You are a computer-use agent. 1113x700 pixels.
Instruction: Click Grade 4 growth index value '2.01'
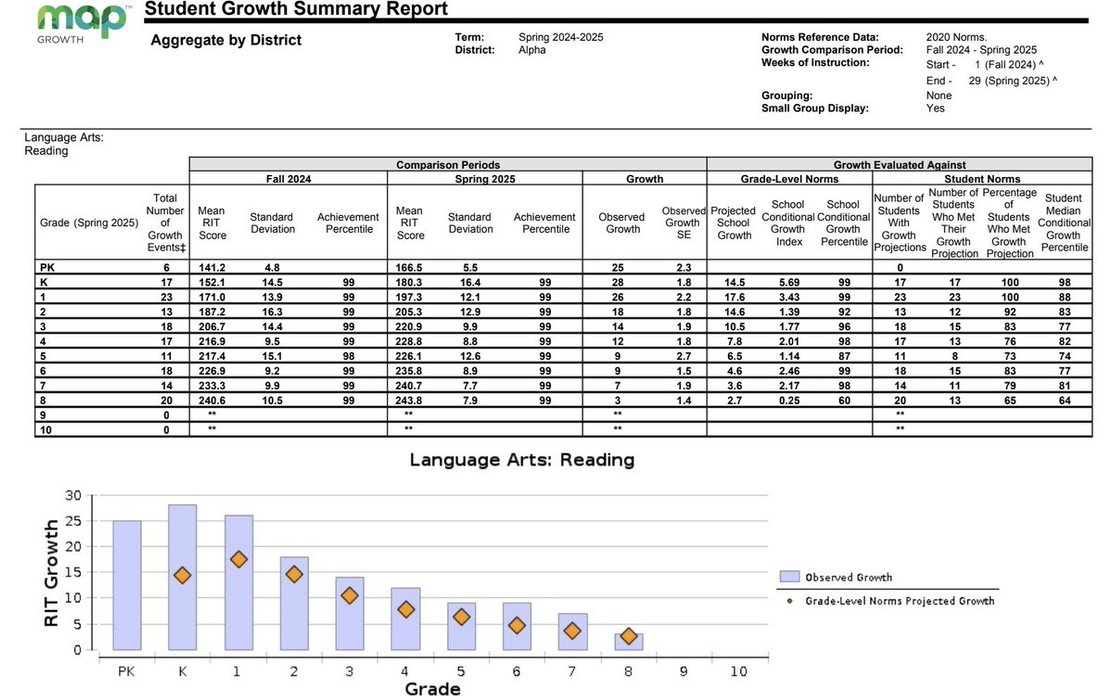789,341
